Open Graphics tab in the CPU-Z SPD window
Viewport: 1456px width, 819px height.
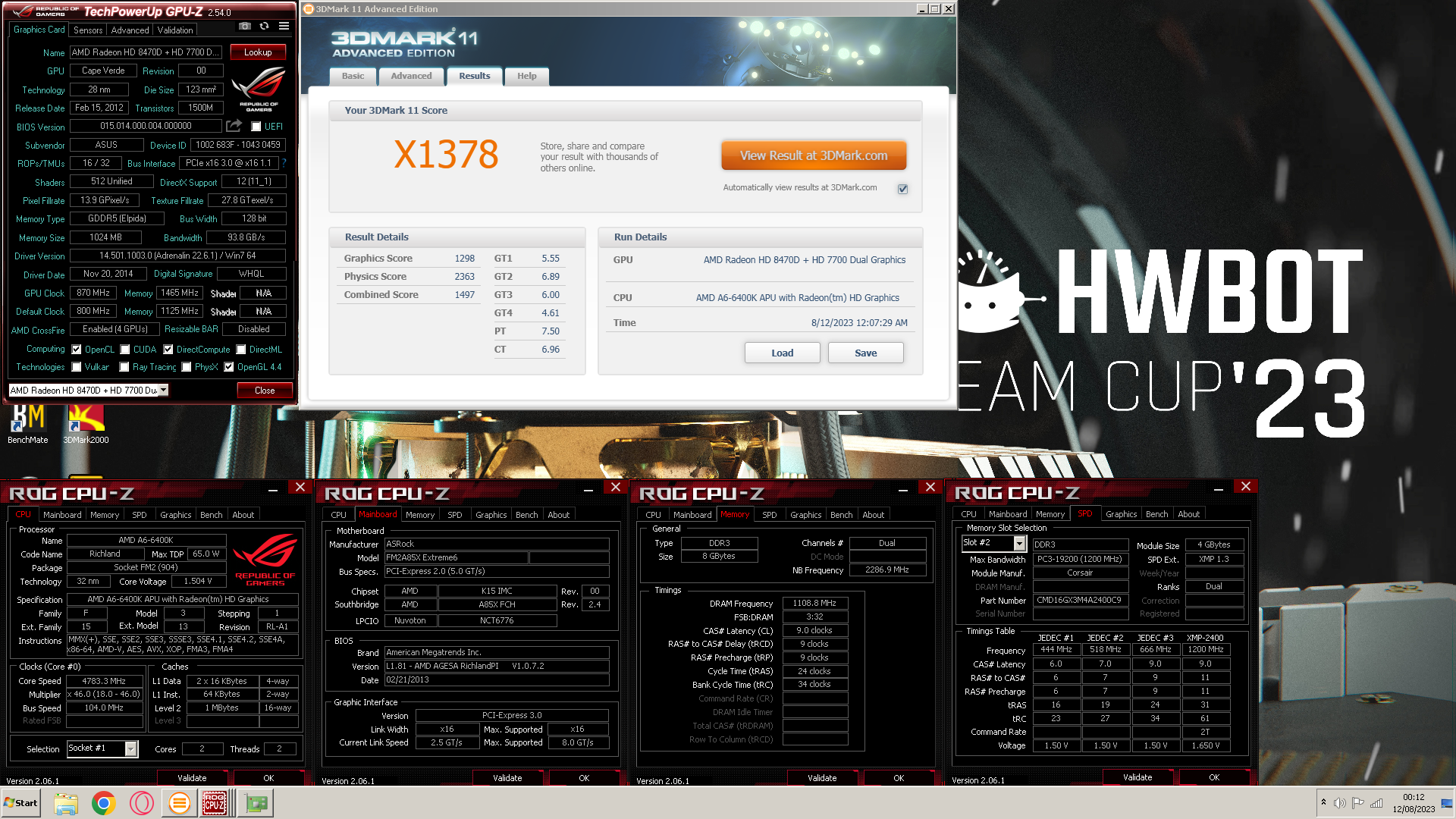click(1121, 514)
